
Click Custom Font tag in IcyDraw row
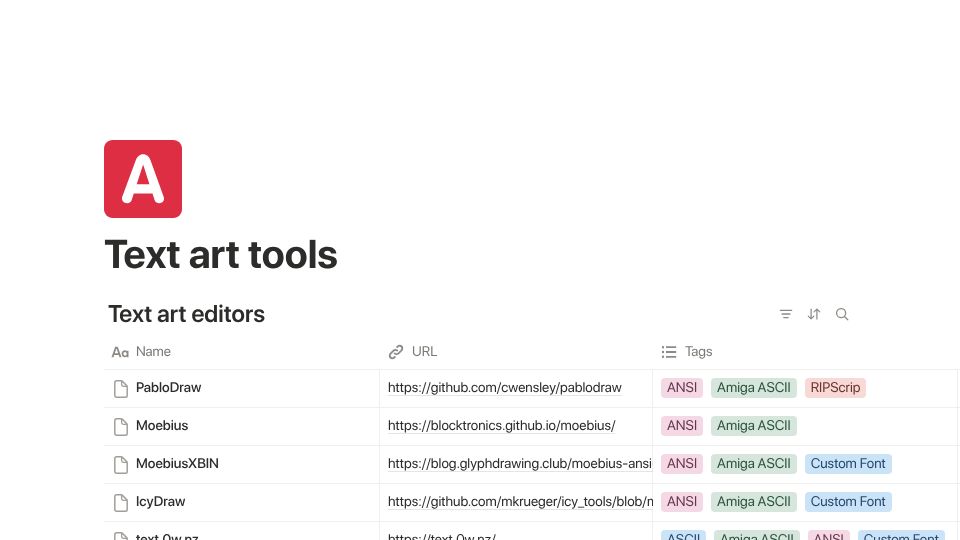pos(848,501)
